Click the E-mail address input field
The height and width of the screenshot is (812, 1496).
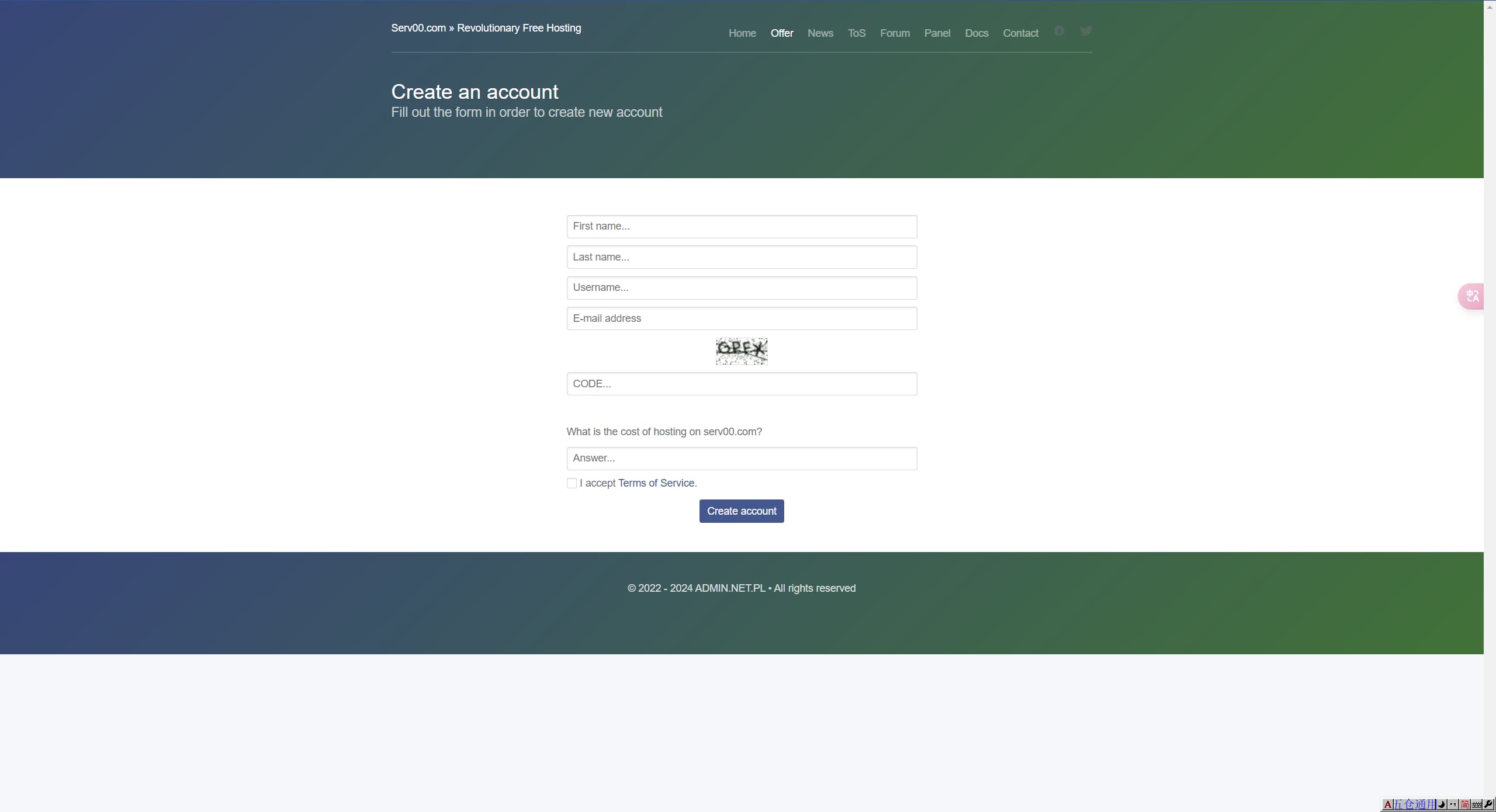[x=742, y=318]
